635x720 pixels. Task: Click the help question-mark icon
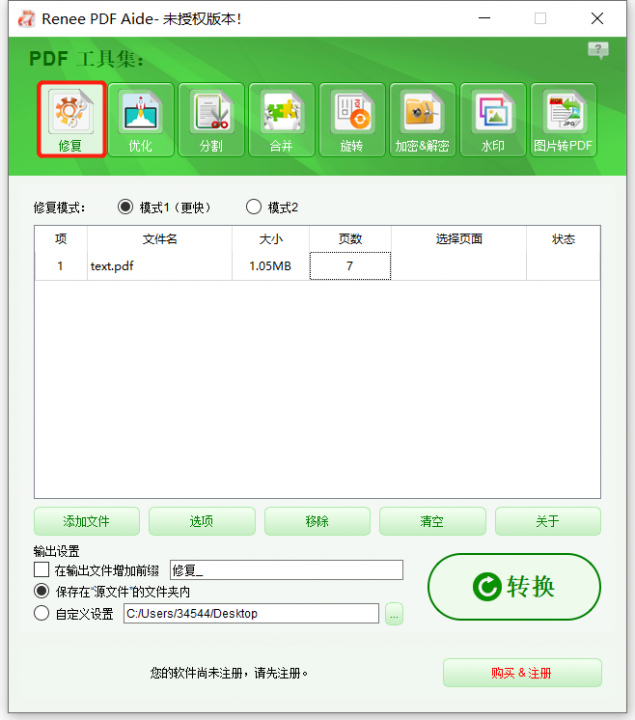[598, 50]
